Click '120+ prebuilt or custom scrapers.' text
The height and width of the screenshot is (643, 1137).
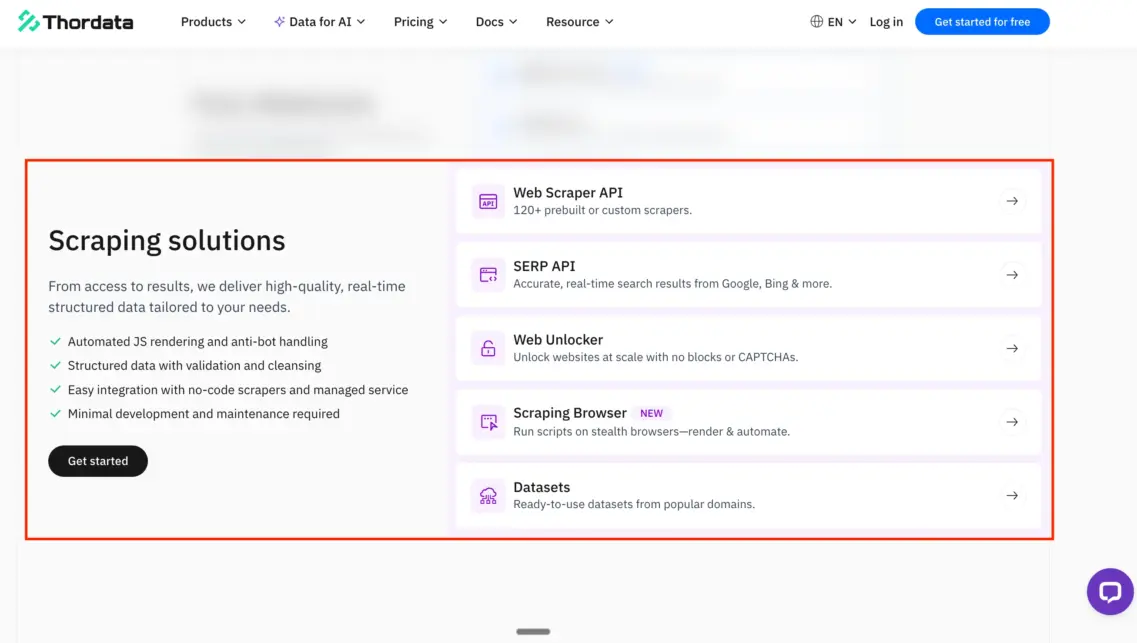(603, 210)
